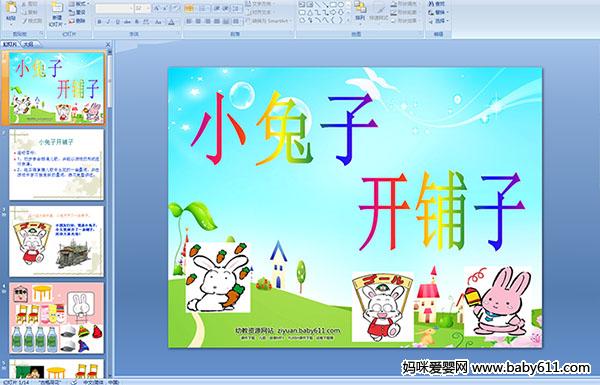Toggle Bold formatting
This screenshot has width=600, height=385.
[x=99, y=22]
